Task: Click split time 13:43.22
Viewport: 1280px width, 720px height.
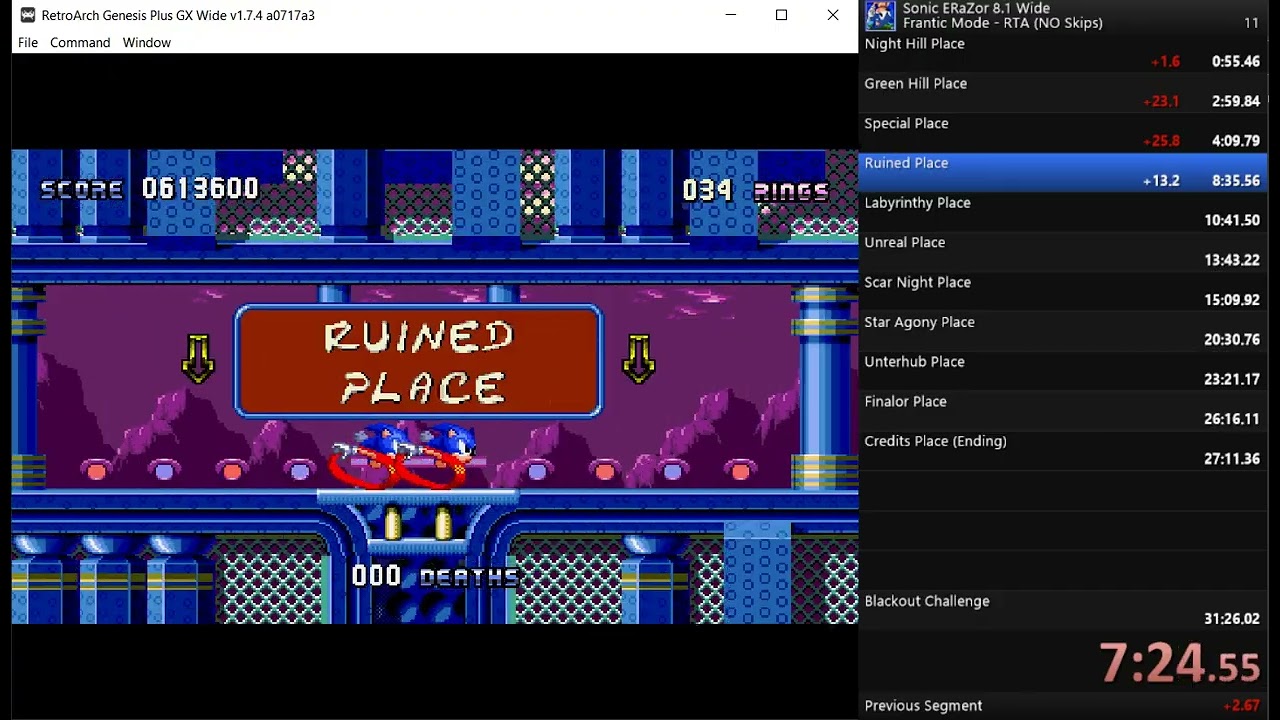Action: 1232,260
